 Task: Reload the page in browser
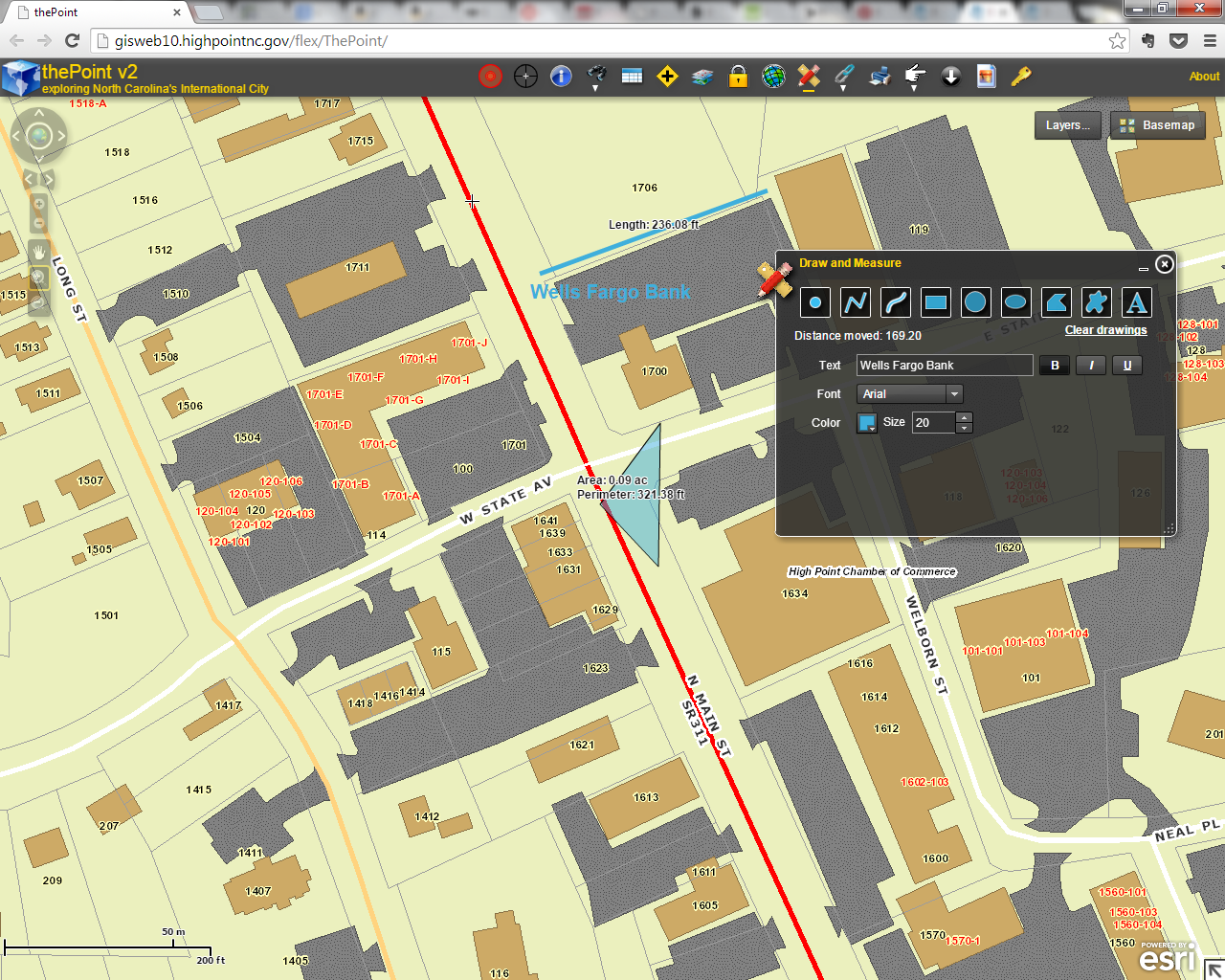click(72, 40)
